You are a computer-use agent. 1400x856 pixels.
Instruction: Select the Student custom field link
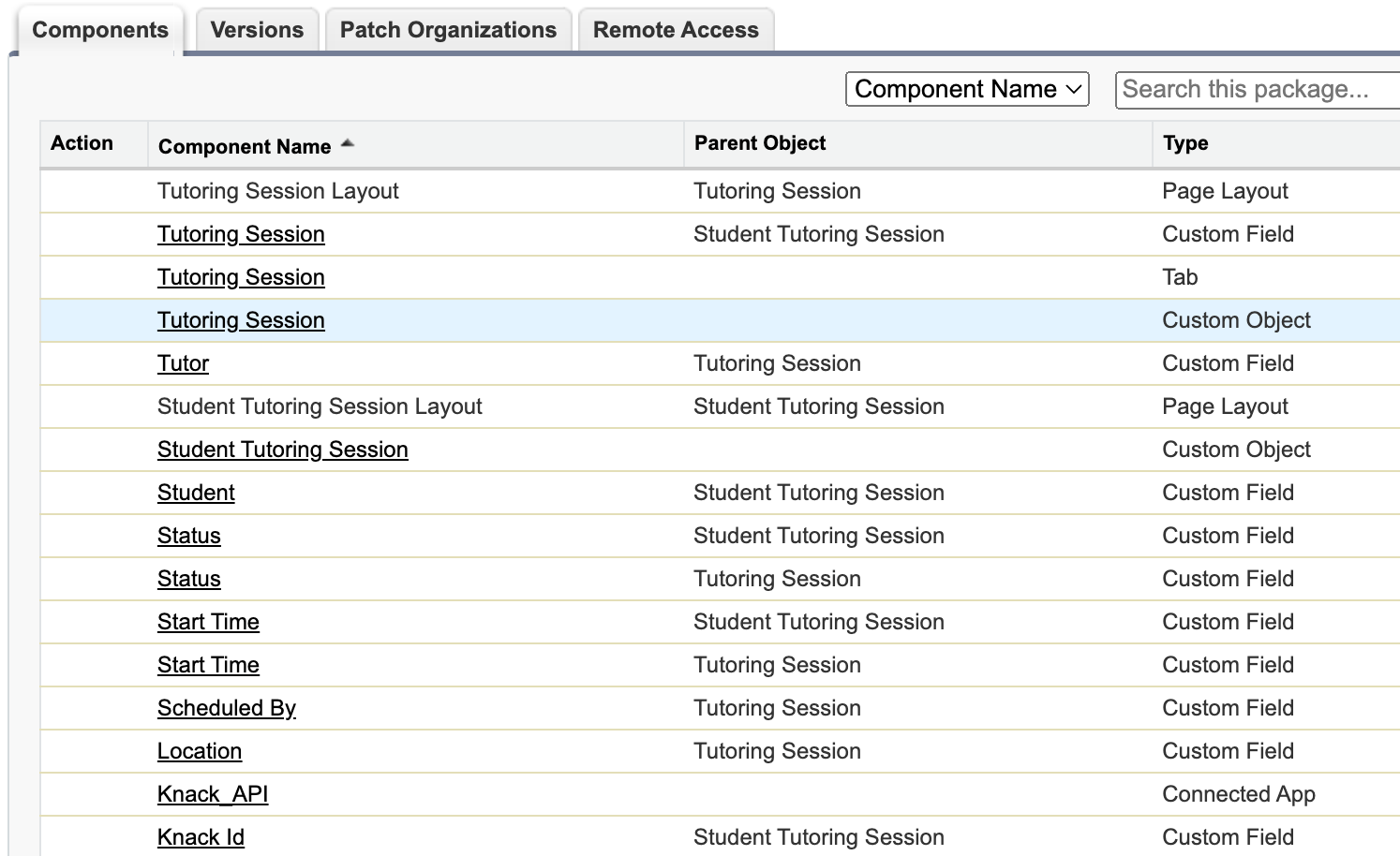point(196,493)
